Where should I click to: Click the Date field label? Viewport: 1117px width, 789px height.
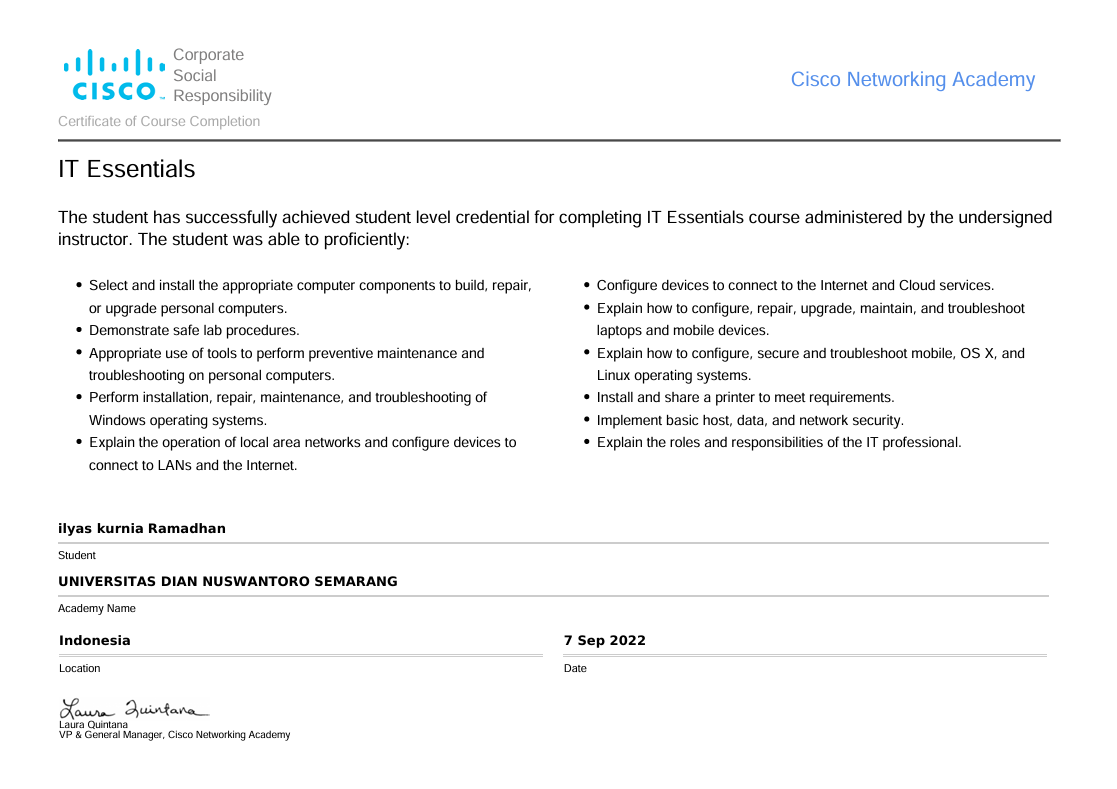[575, 669]
